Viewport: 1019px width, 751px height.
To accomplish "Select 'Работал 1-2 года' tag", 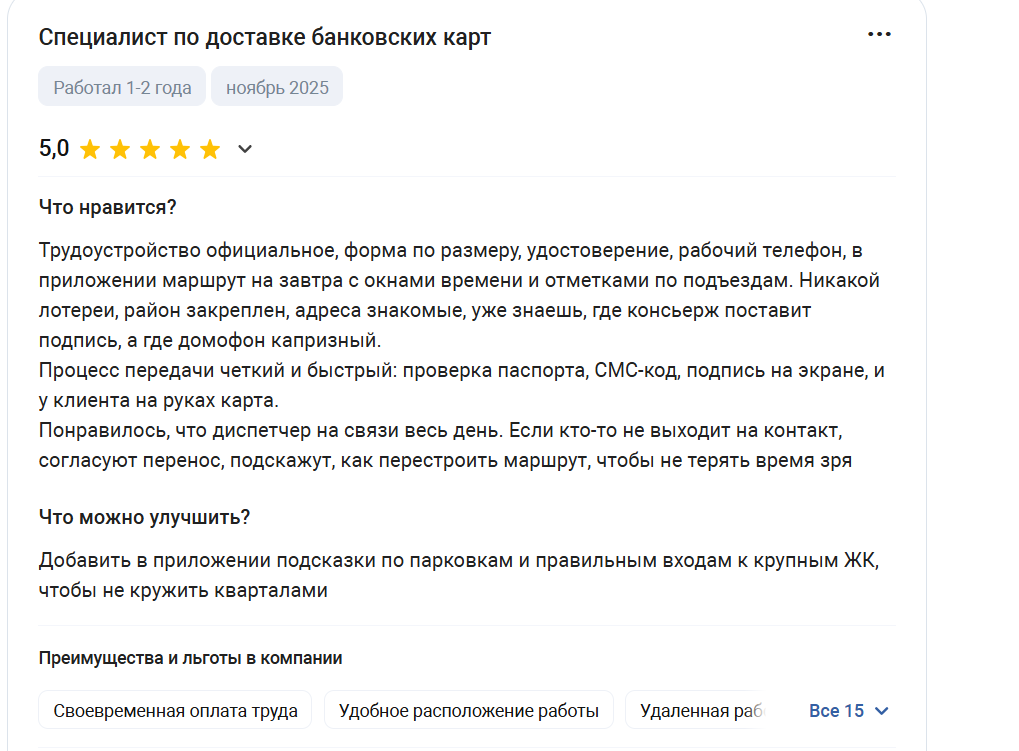I will [x=122, y=87].
